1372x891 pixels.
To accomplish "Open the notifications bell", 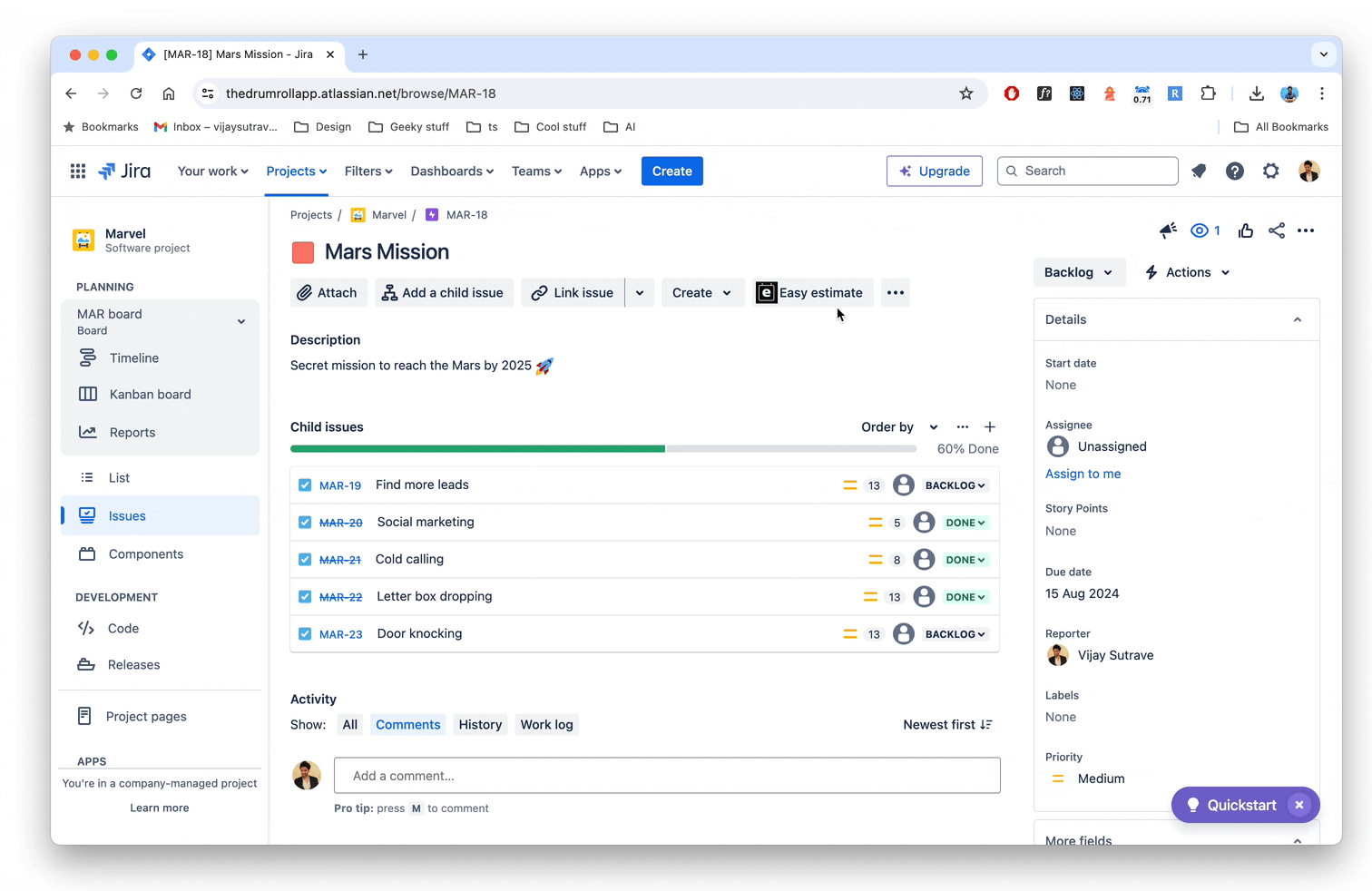I will (1199, 171).
